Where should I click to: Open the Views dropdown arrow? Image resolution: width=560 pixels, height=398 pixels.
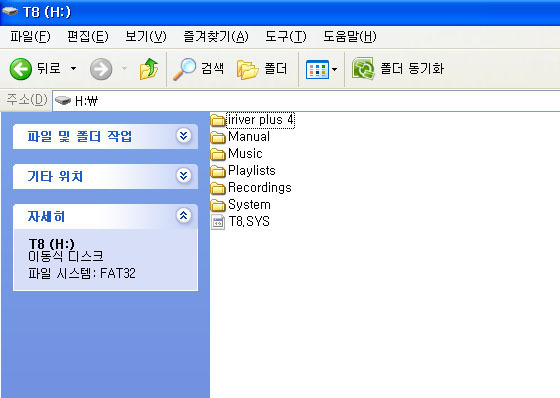pyautogui.click(x=334, y=69)
